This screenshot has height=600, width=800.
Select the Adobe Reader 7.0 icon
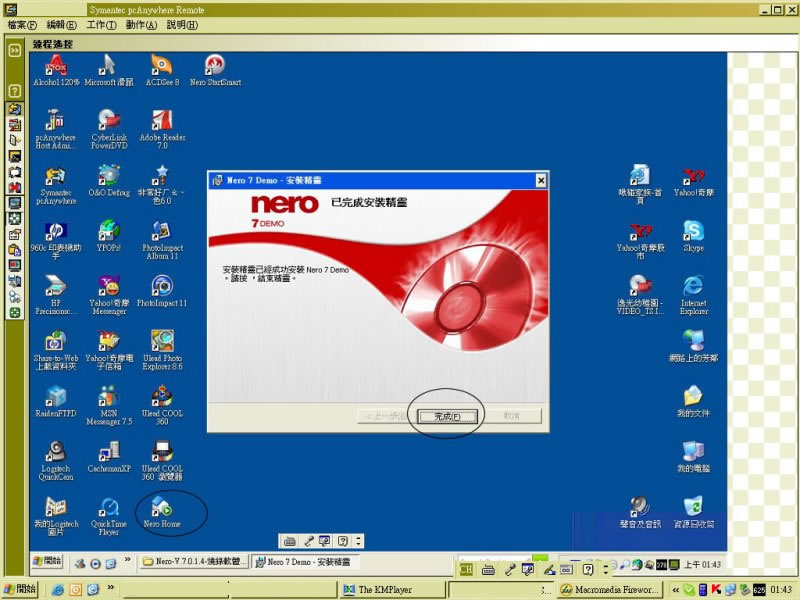point(162,129)
